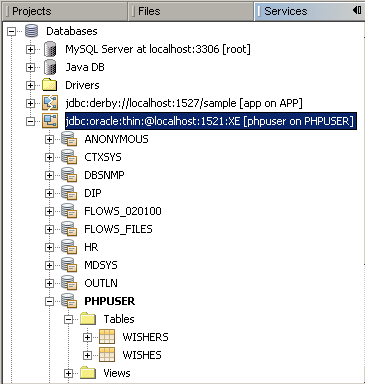Viewport: 365px width, 384px height.
Task: Click the HR schema icon
Action: [69, 247]
